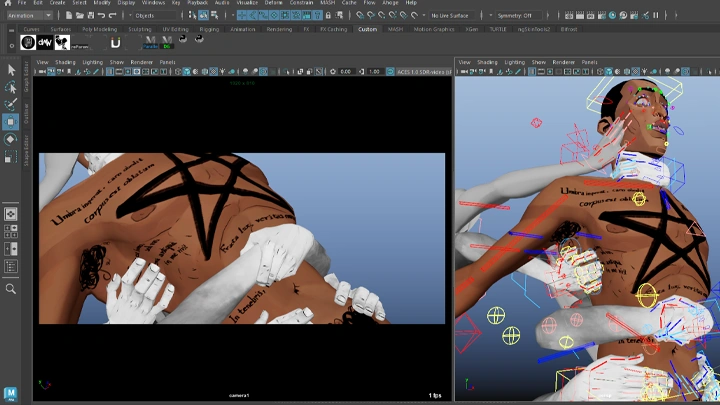Click the search magnifier in the toolbox

11,289
